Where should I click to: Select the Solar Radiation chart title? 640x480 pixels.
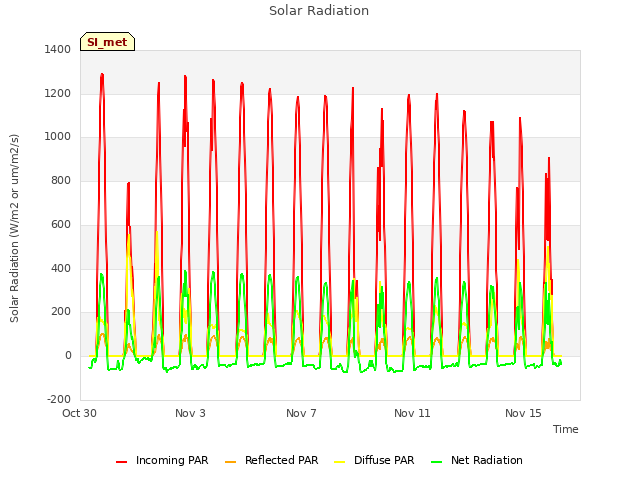pyautogui.click(x=319, y=11)
